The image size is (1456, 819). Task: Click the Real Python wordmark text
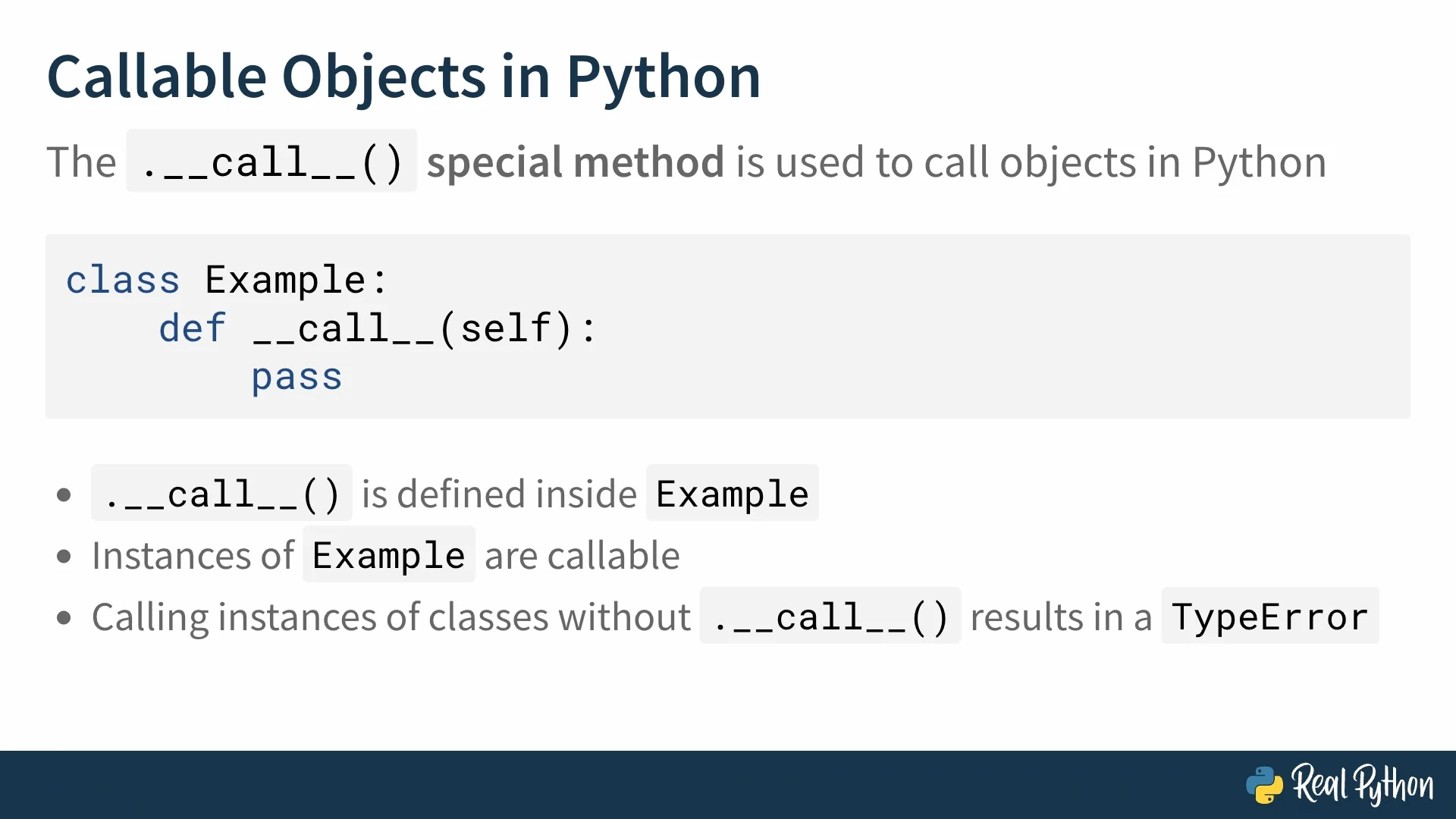(x=1363, y=785)
